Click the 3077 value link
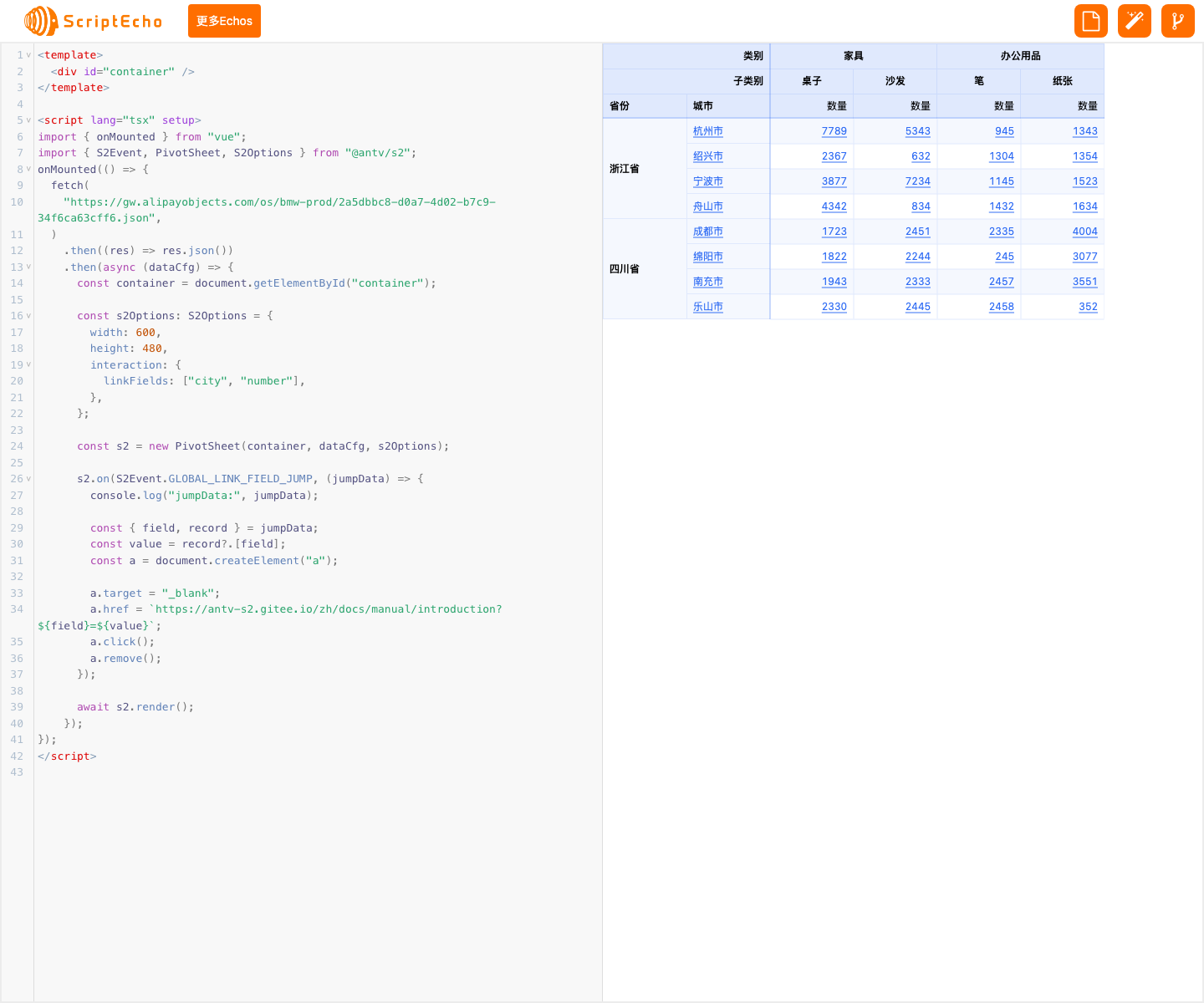The width and height of the screenshot is (1204, 1003). coord(1085,257)
